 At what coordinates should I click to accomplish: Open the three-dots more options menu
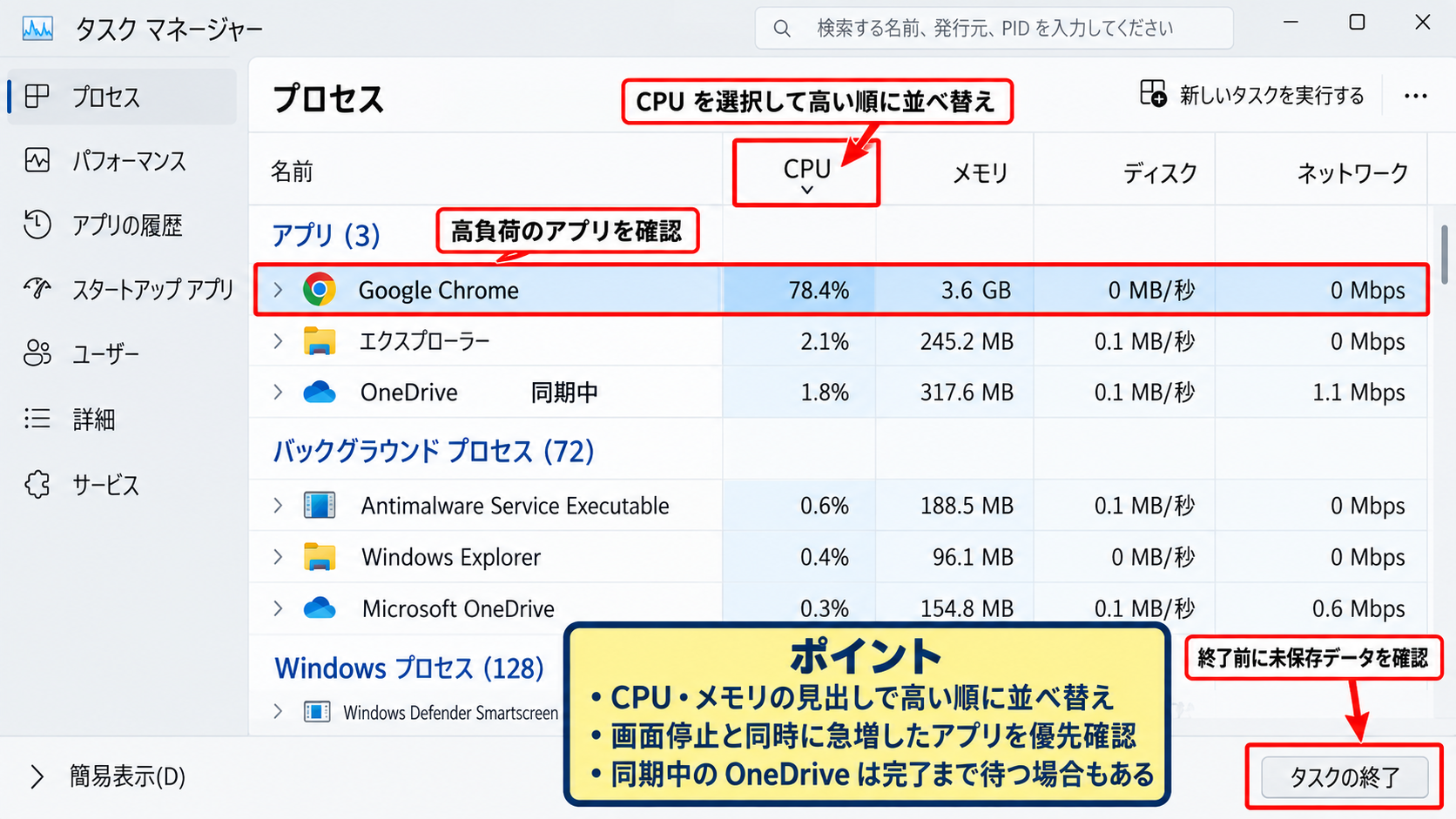click(x=1416, y=96)
